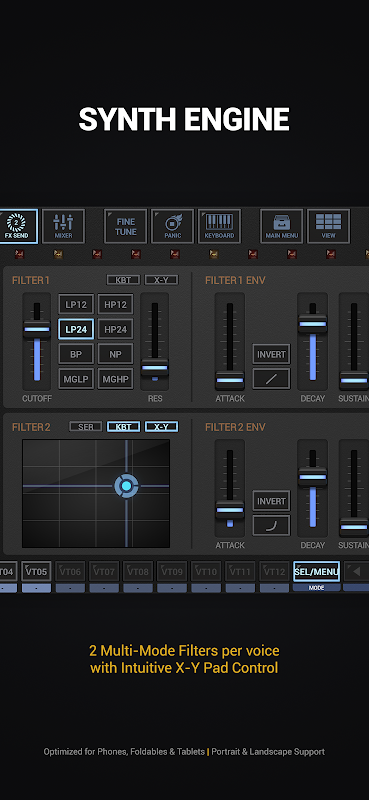Toggle KBT for Filter 1
The width and height of the screenshot is (369, 800).
pyautogui.click(x=123, y=280)
